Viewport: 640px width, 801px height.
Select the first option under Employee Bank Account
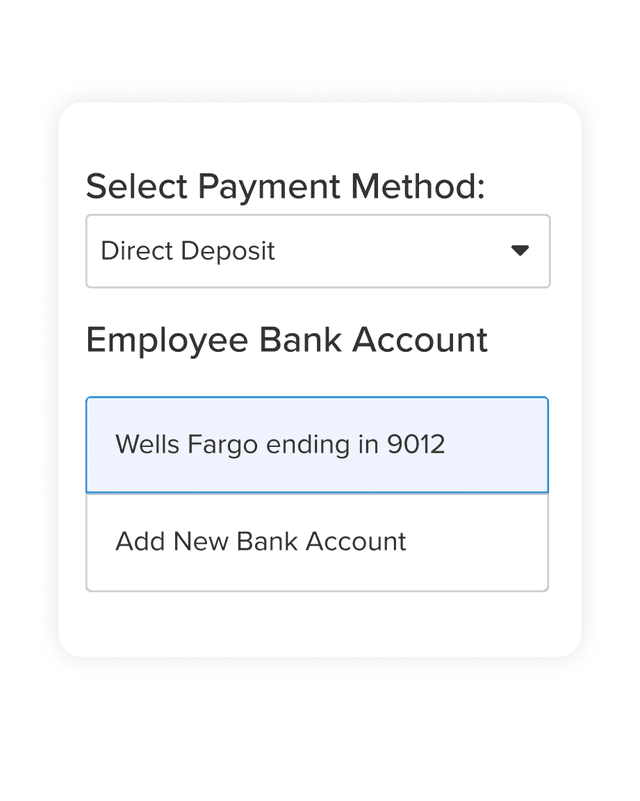tap(317, 444)
